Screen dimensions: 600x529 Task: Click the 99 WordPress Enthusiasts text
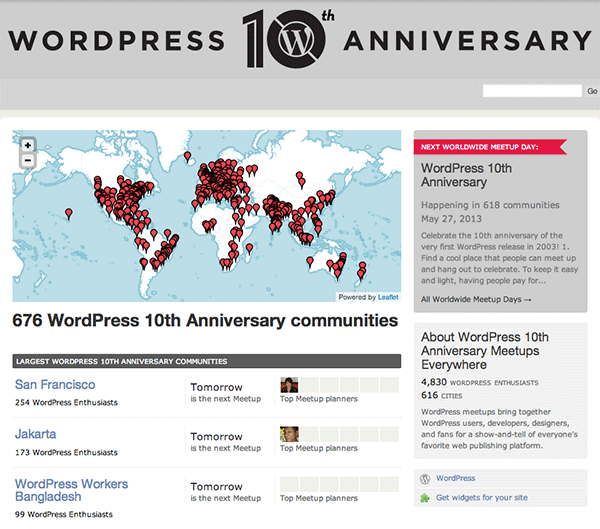[64, 514]
